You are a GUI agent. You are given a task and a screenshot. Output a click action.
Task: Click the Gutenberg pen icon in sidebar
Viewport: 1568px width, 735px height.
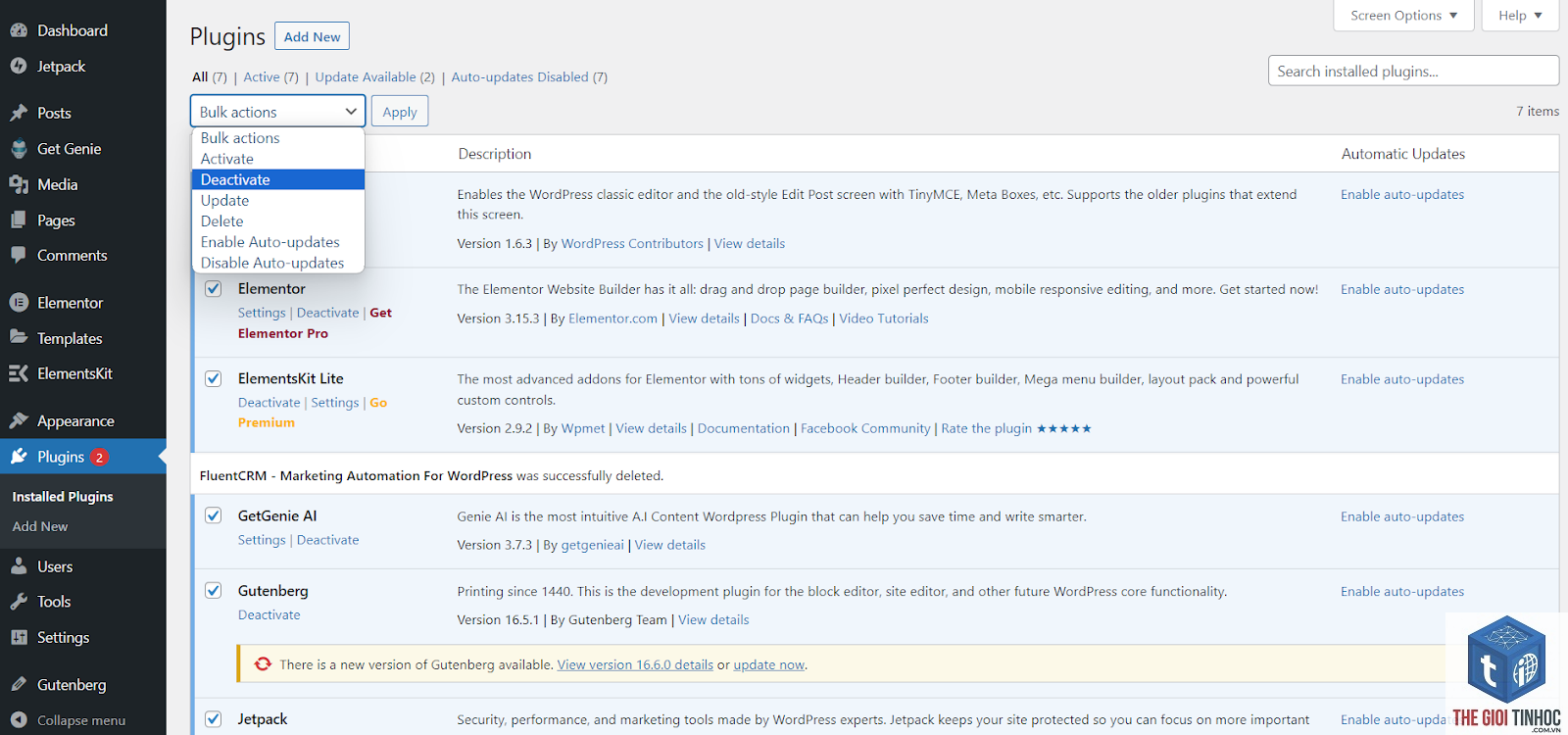[x=19, y=684]
